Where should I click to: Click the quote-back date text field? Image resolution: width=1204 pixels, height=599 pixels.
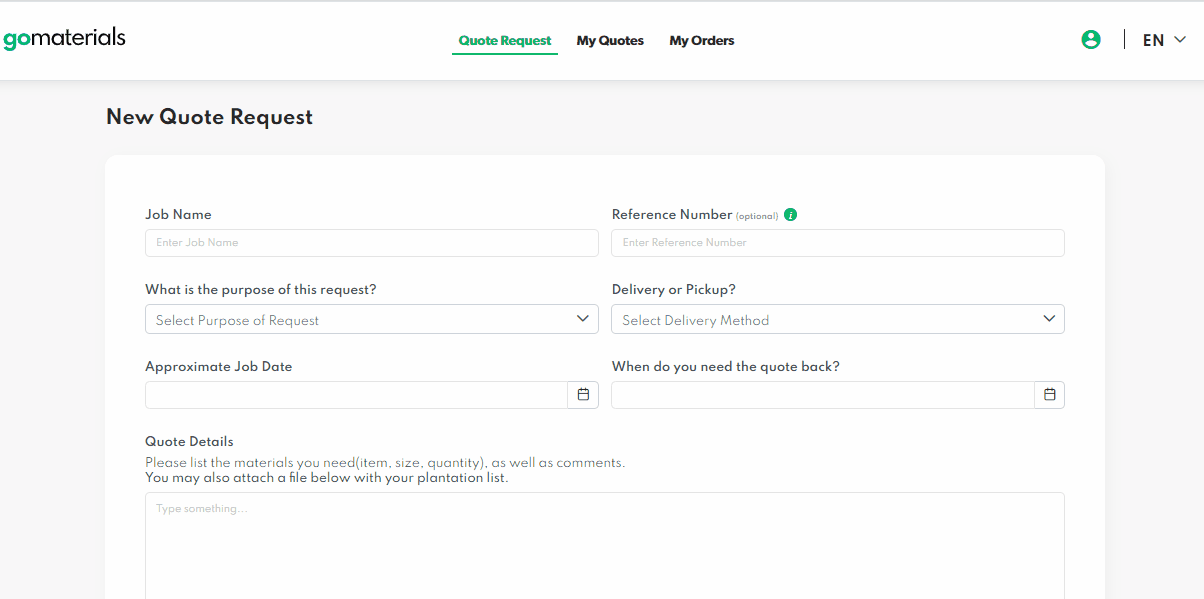pyautogui.click(x=823, y=395)
